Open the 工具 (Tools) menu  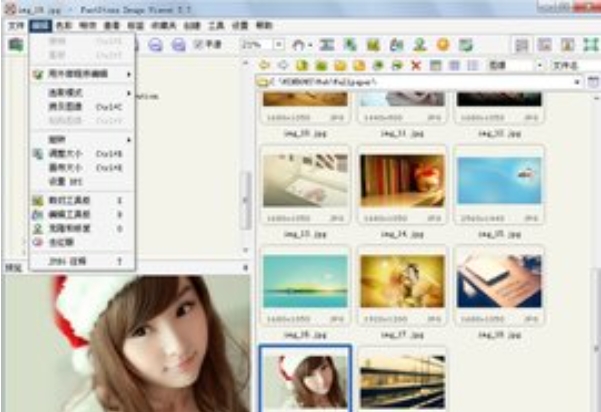(216, 26)
